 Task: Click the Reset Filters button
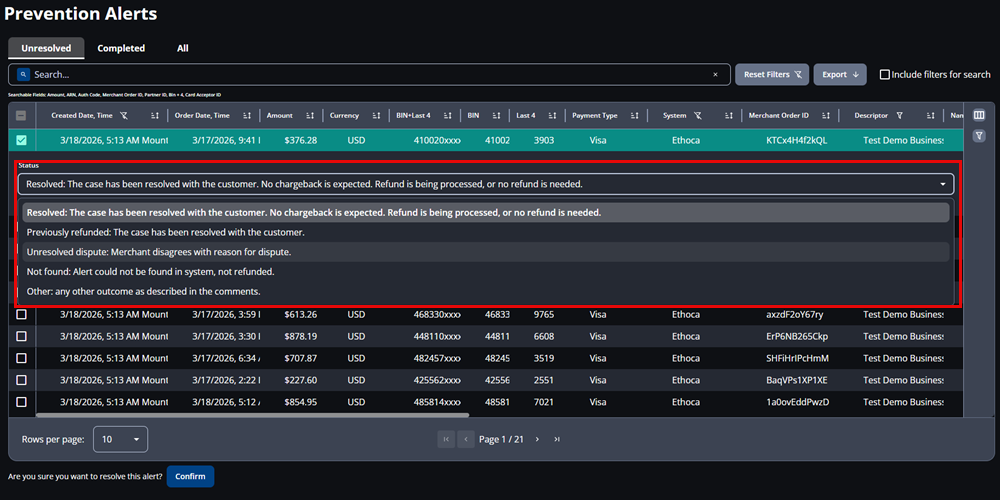click(772, 75)
